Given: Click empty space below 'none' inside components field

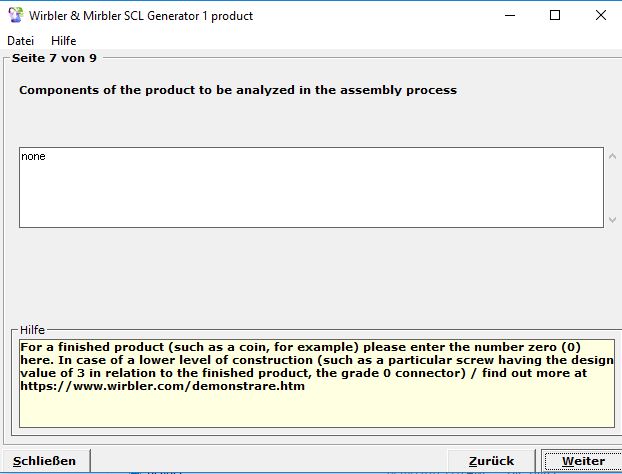Looking at the screenshot, I should tap(300, 200).
